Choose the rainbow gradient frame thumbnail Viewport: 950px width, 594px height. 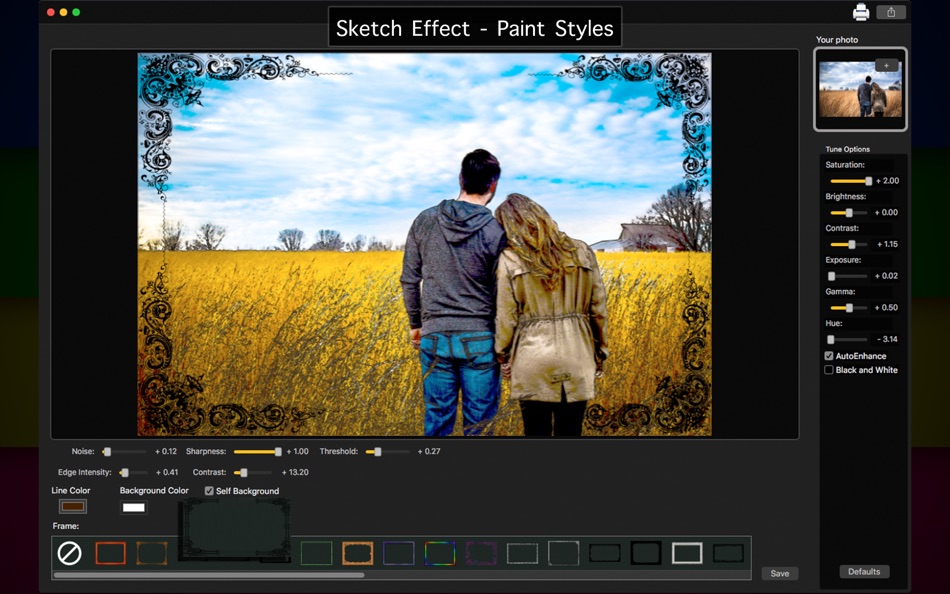coord(440,553)
